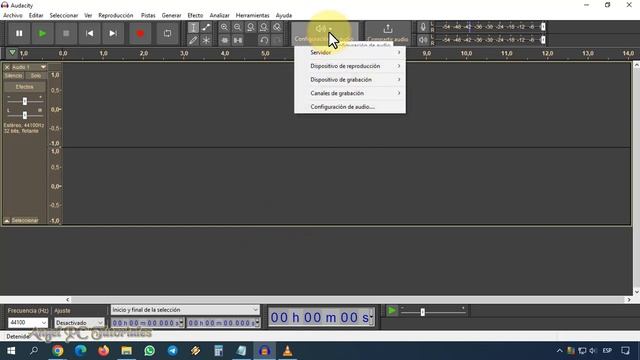Click the Compartir audio share button

388,33
